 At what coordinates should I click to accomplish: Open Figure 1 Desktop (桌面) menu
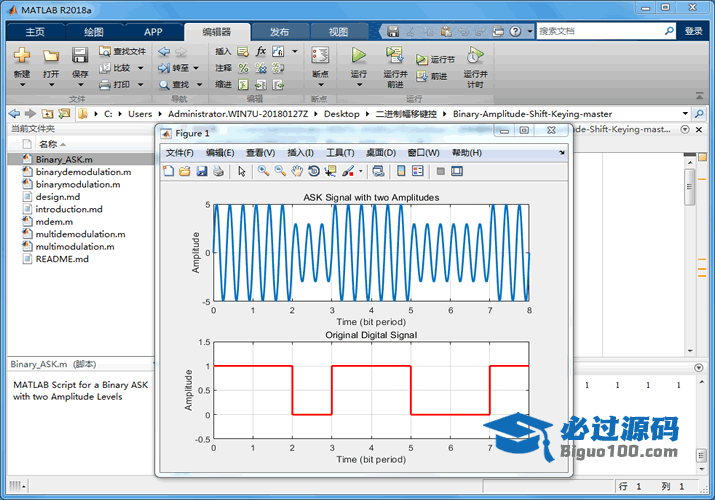(x=380, y=153)
